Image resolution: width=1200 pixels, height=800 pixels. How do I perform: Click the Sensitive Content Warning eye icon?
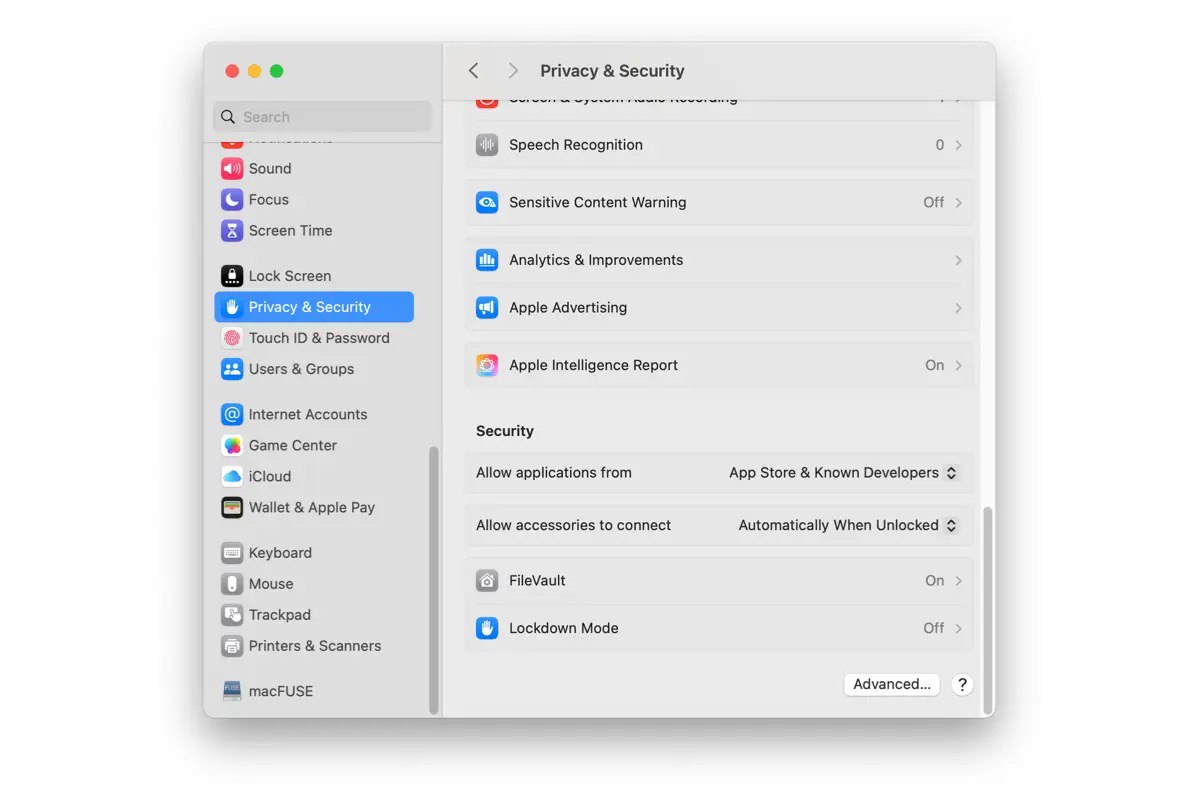487,202
